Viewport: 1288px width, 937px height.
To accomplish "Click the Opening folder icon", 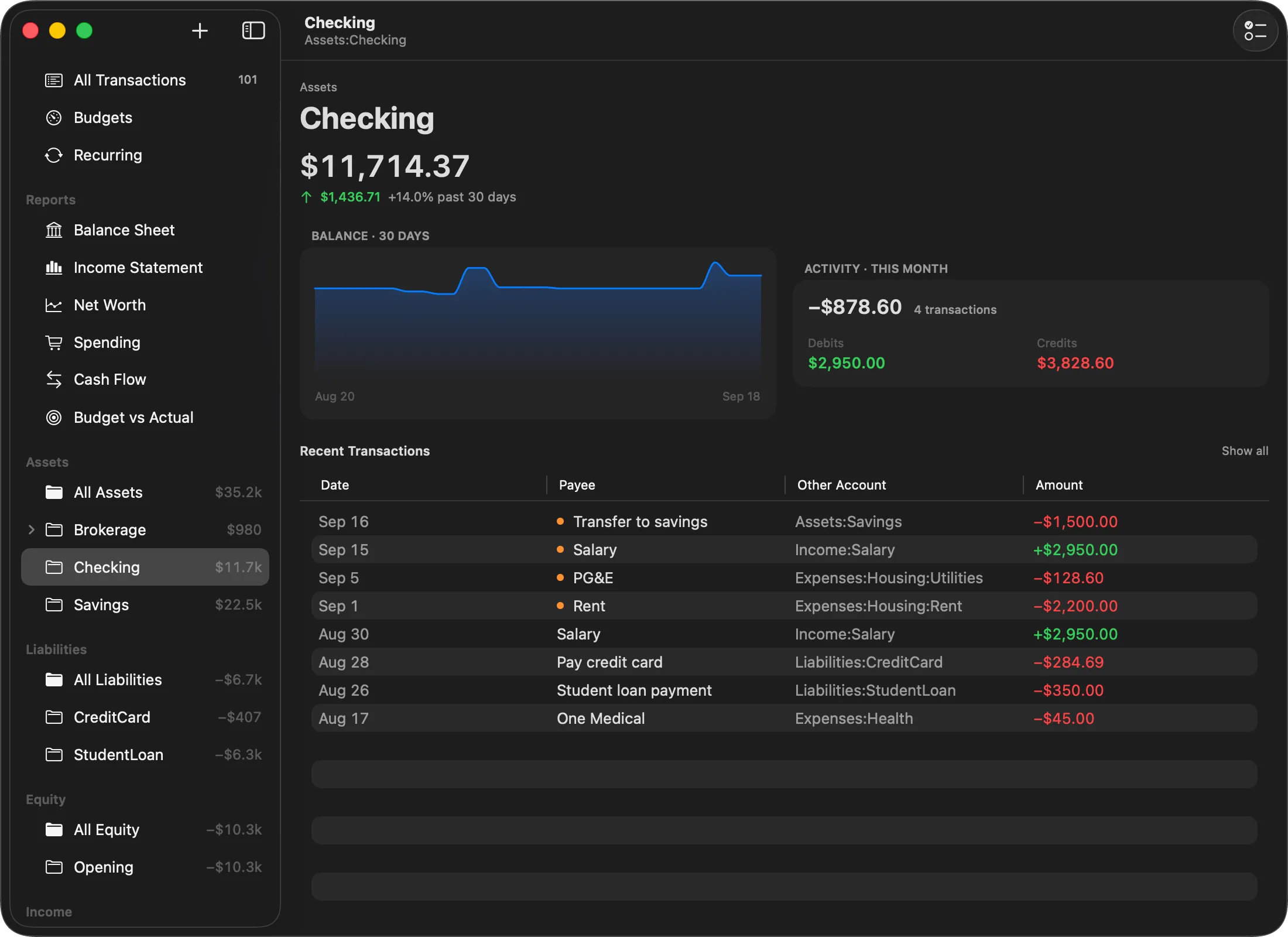I will [54, 867].
